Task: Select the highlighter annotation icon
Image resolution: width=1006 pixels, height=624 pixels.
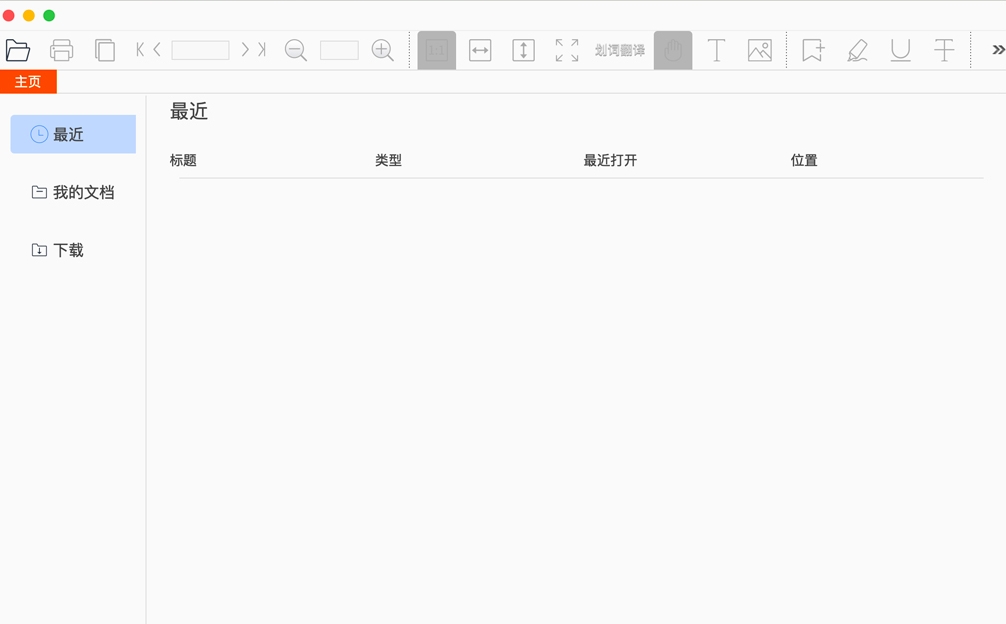Action: tap(857, 49)
